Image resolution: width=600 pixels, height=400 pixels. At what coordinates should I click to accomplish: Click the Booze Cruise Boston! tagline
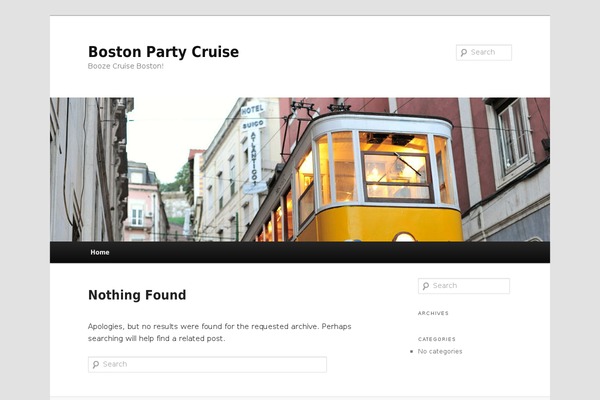[126, 66]
